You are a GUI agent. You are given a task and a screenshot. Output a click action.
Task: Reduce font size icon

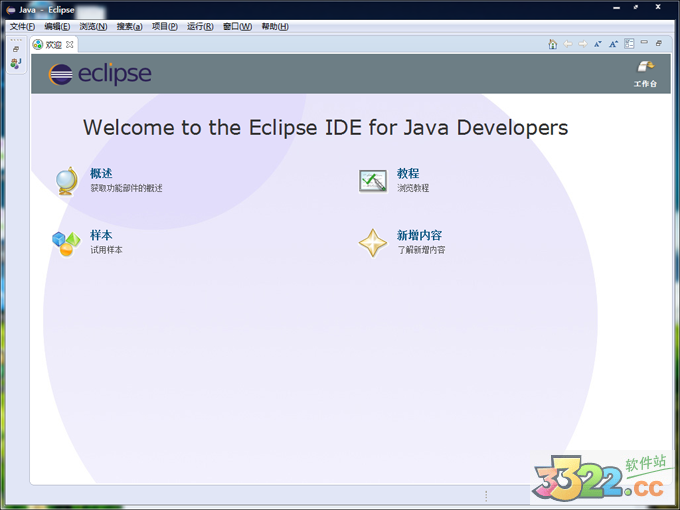(x=598, y=44)
